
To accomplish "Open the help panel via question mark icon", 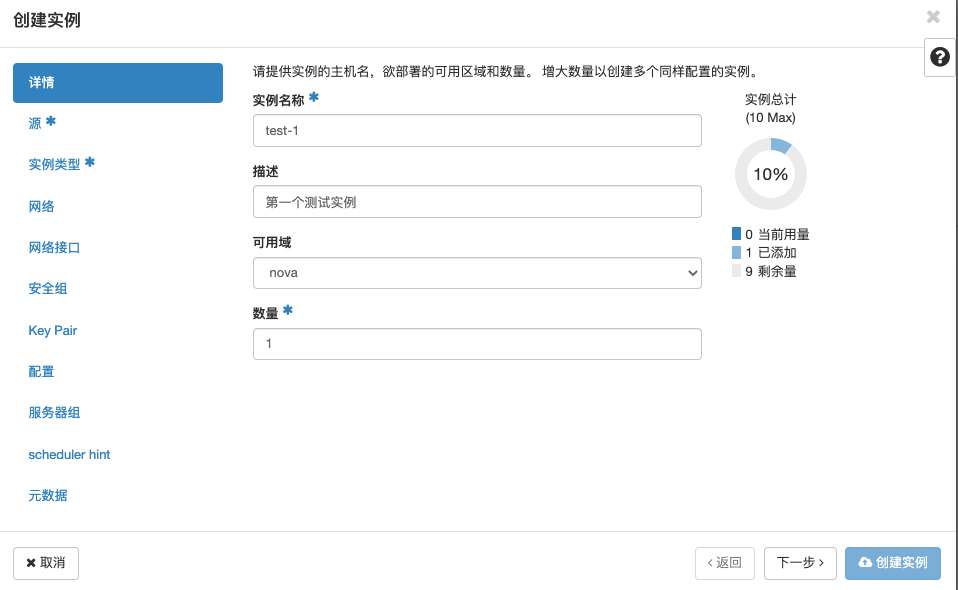I will click(938, 57).
